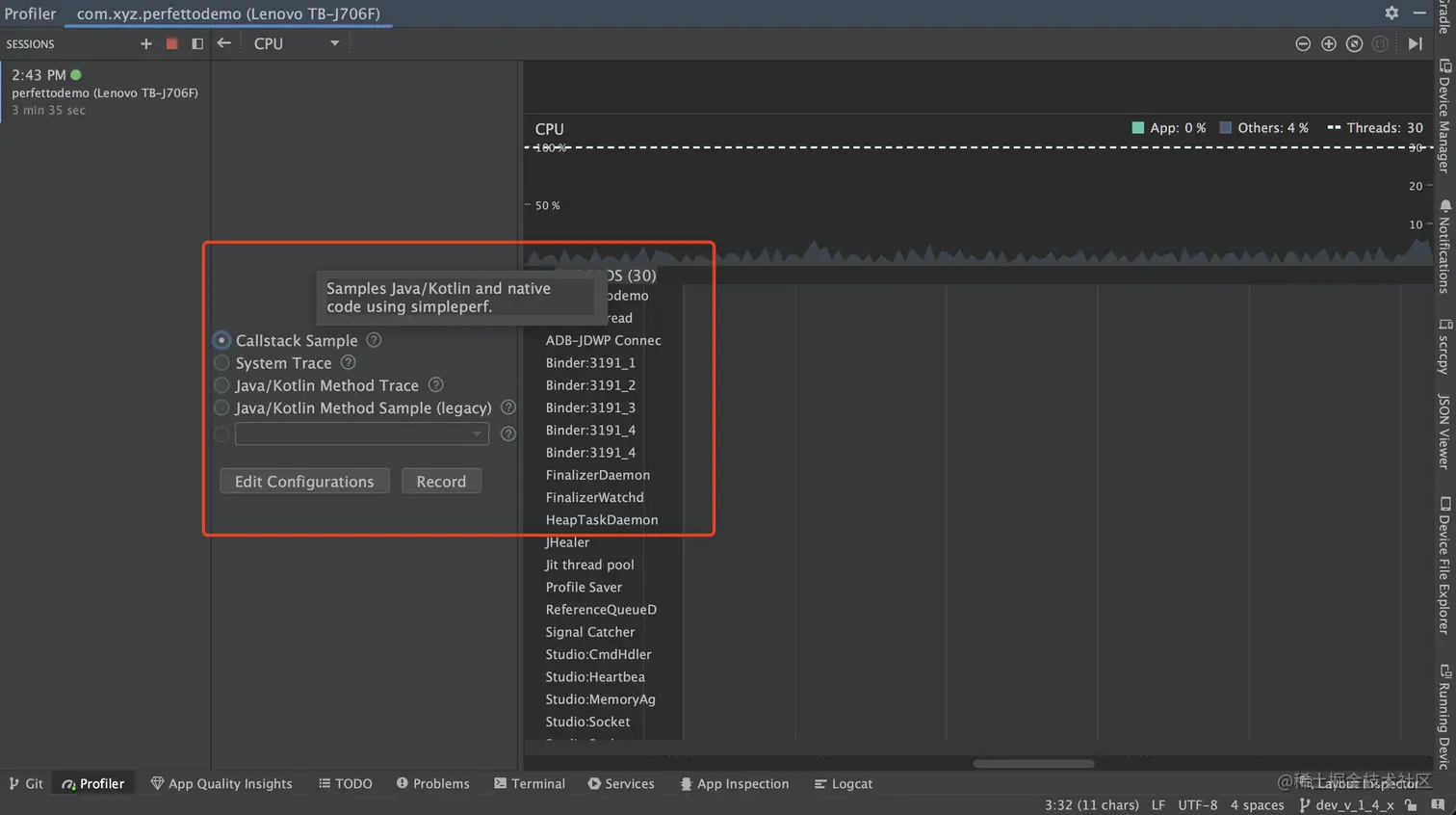Image resolution: width=1456 pixels, height=815 pixels.
Task: Open the App Inspection tool window
Action: pos(734,783)
